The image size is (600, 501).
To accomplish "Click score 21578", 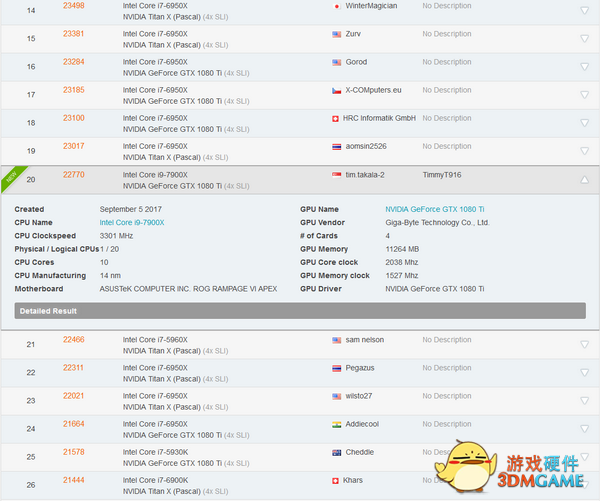I will tap(73, 452).
